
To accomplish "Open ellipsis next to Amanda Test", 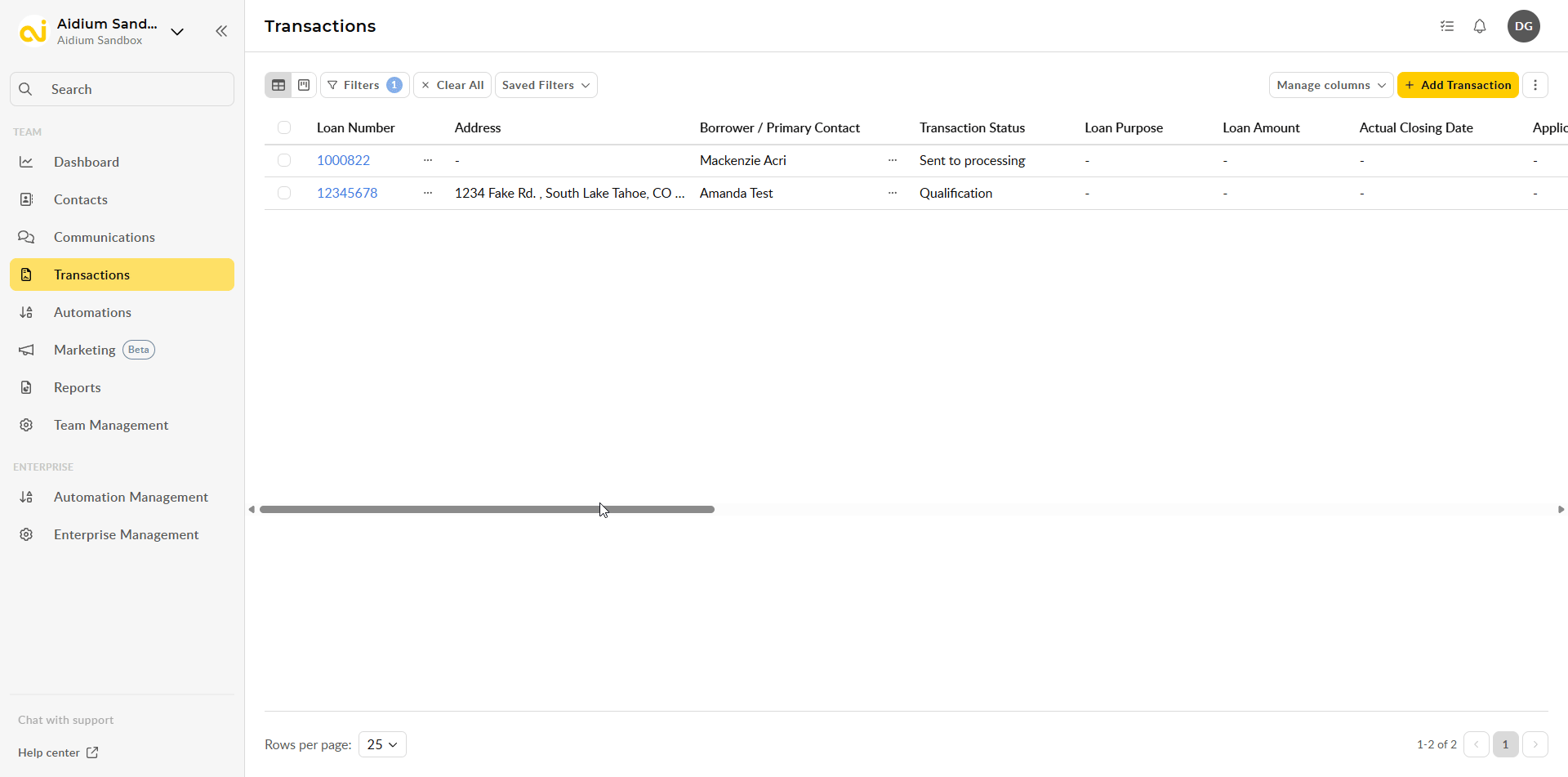I will pos(893,193).
